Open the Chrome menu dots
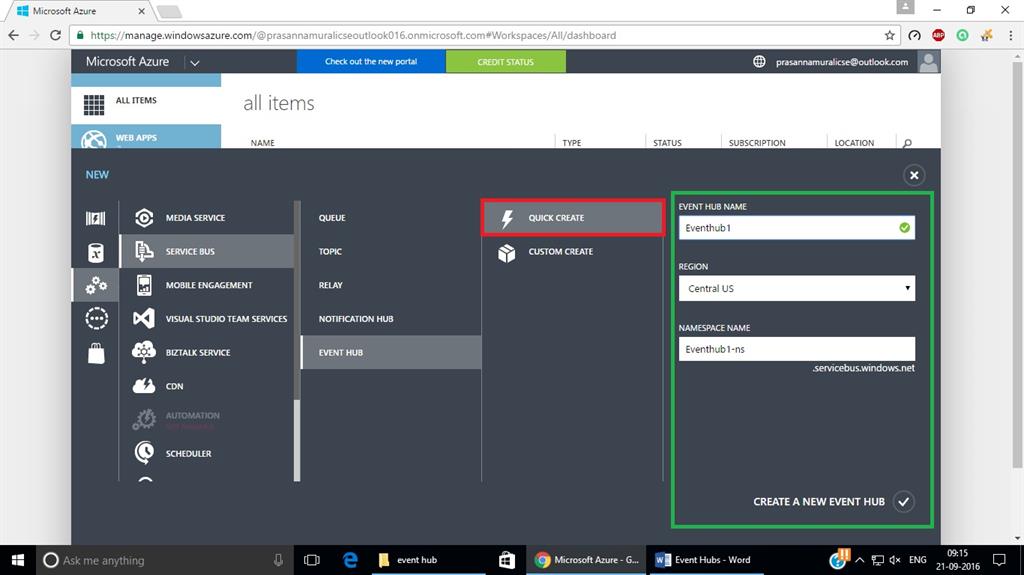This screenshot has width=1024, height=575. point(1010,35)
